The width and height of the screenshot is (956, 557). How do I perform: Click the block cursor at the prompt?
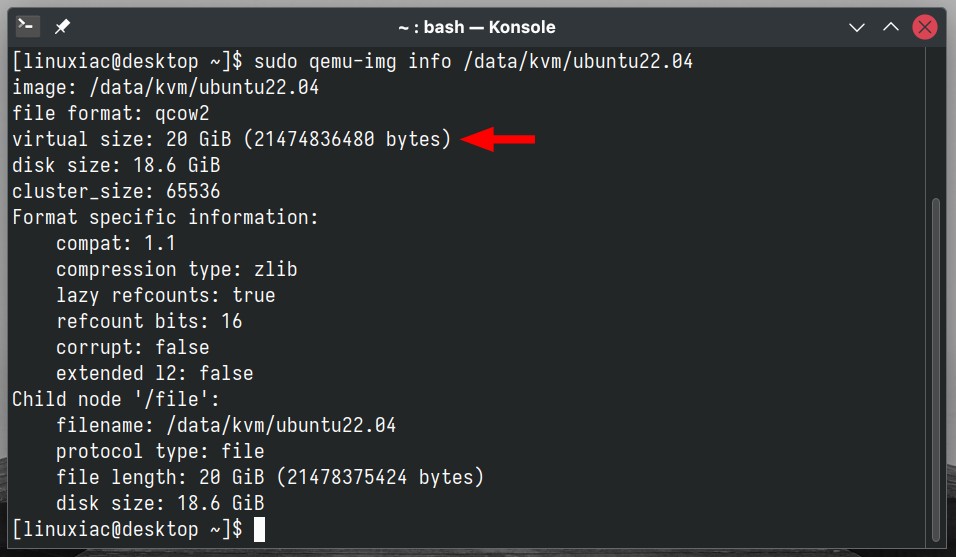259,529
